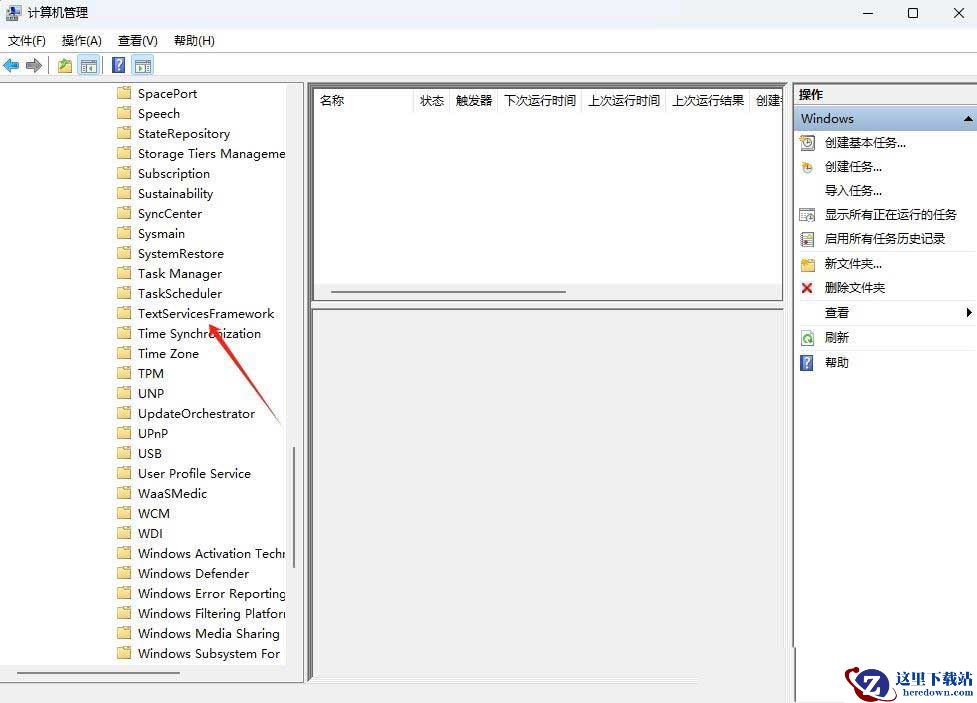977x703 pixels.
Task: Click the 新文件夹 folder icon
Action: click(807, 264)
